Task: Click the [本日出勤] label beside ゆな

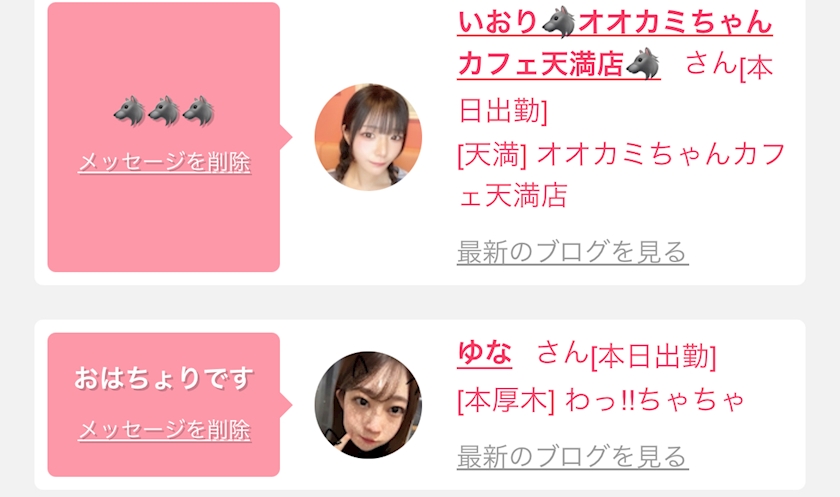Action: click(x=653, y=357)
